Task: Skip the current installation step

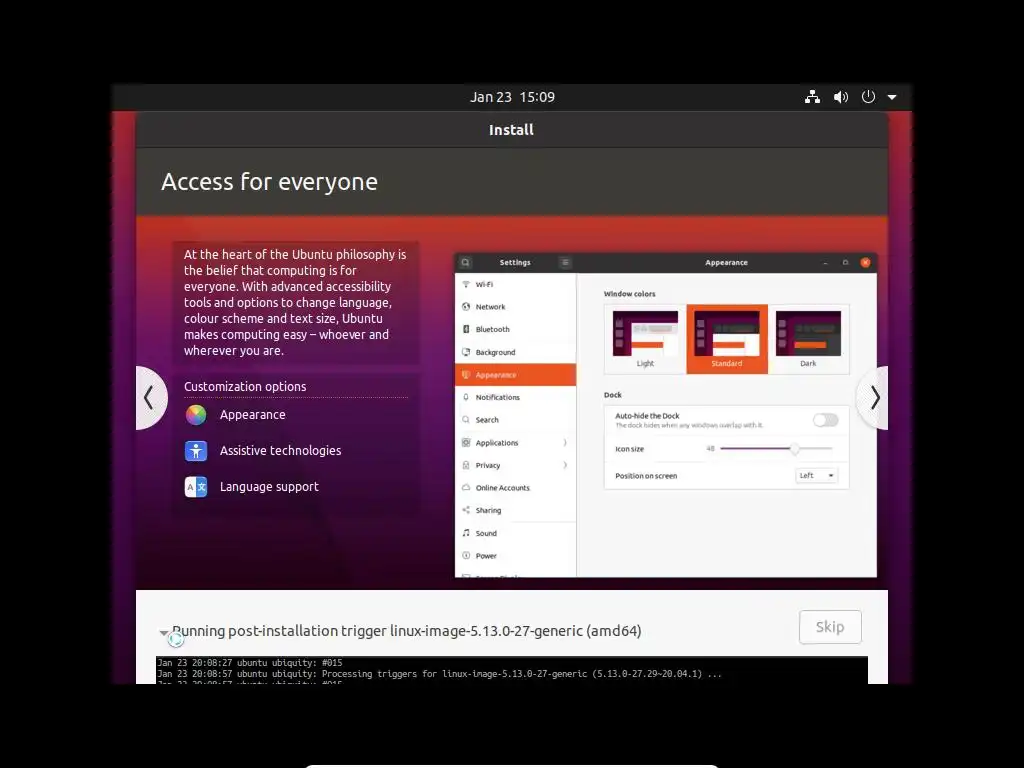Action: point(830,627)
